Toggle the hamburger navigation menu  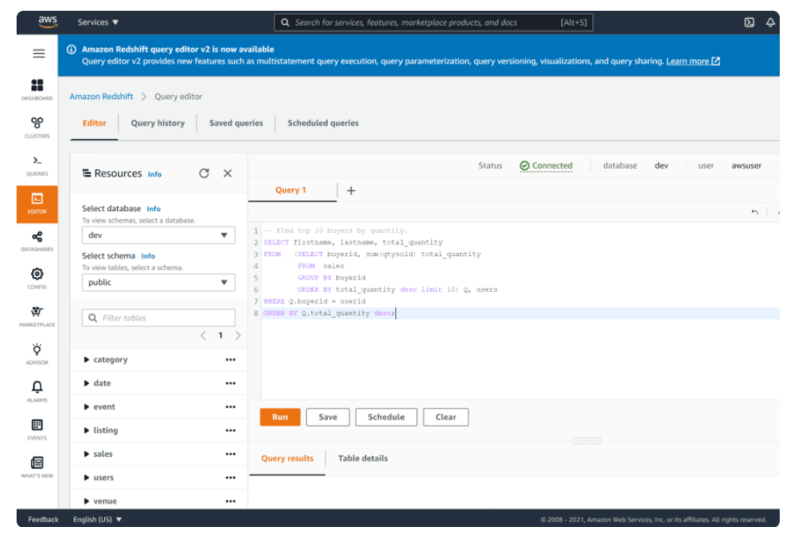[x=39, y=54]
